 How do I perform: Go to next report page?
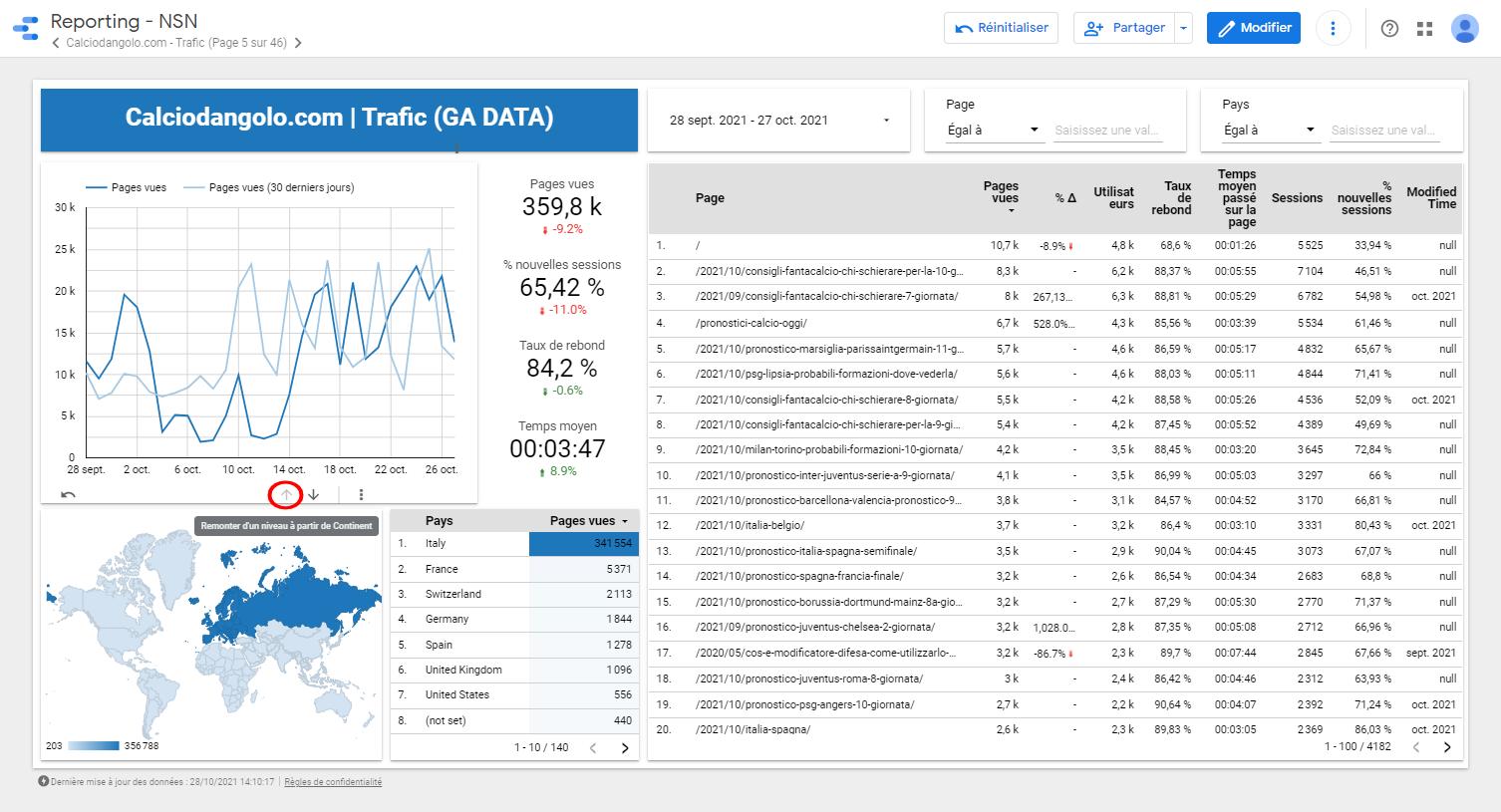(x=298, y=43)
